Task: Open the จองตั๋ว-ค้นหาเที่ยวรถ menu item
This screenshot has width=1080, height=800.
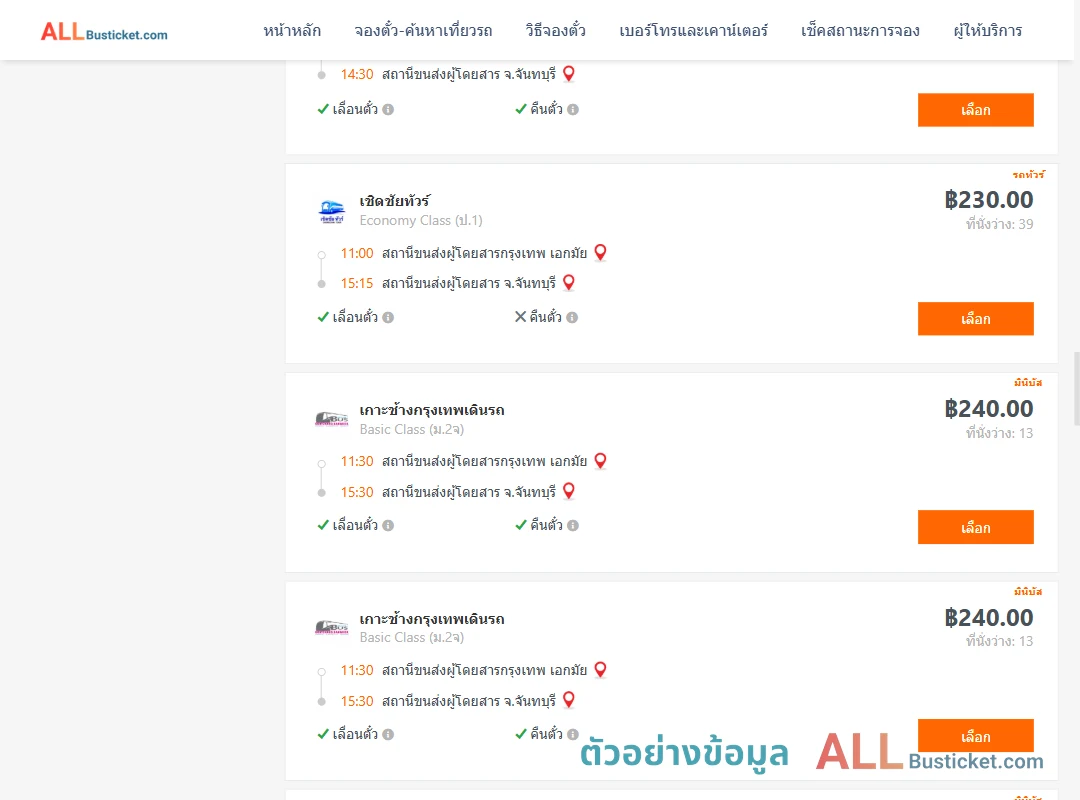Action: 423,31
